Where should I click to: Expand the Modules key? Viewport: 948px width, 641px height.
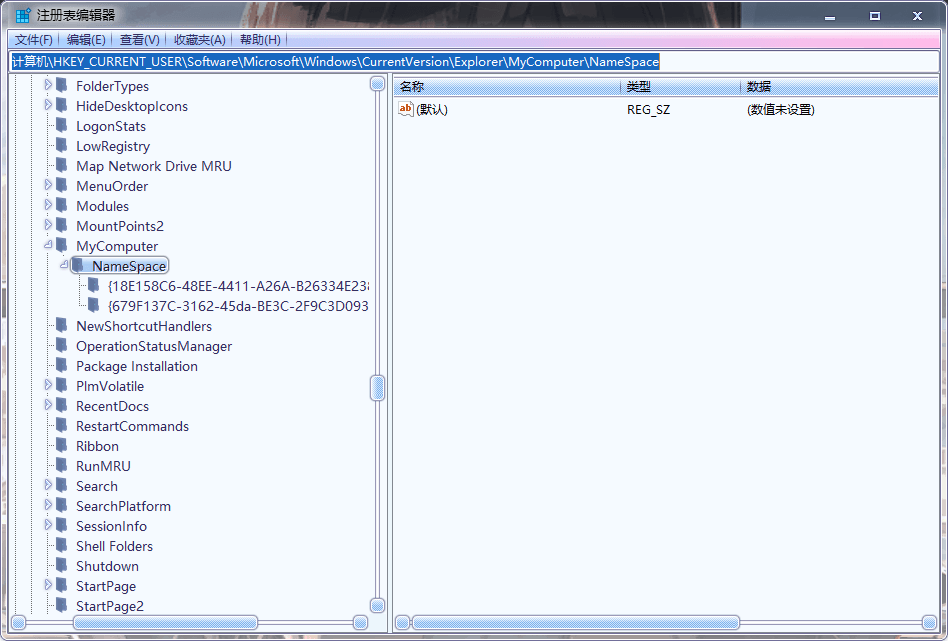click(48, 205)
